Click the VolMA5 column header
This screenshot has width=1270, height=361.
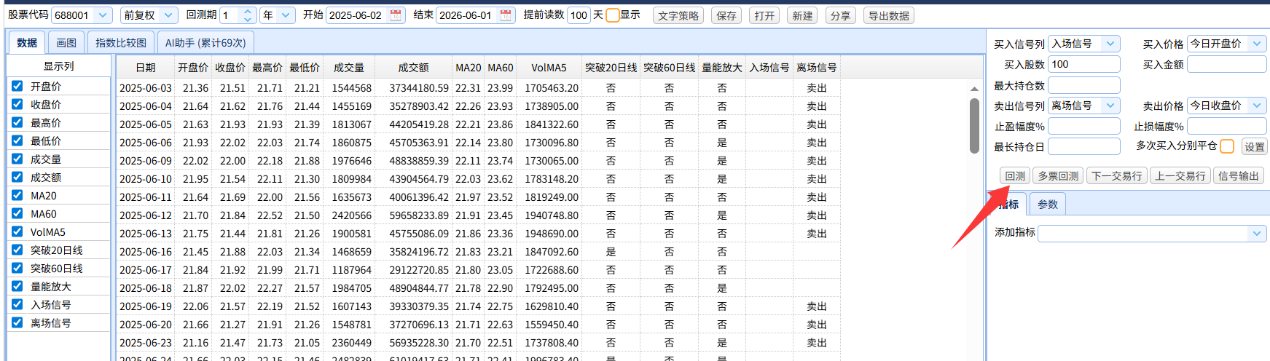[549, 68]
